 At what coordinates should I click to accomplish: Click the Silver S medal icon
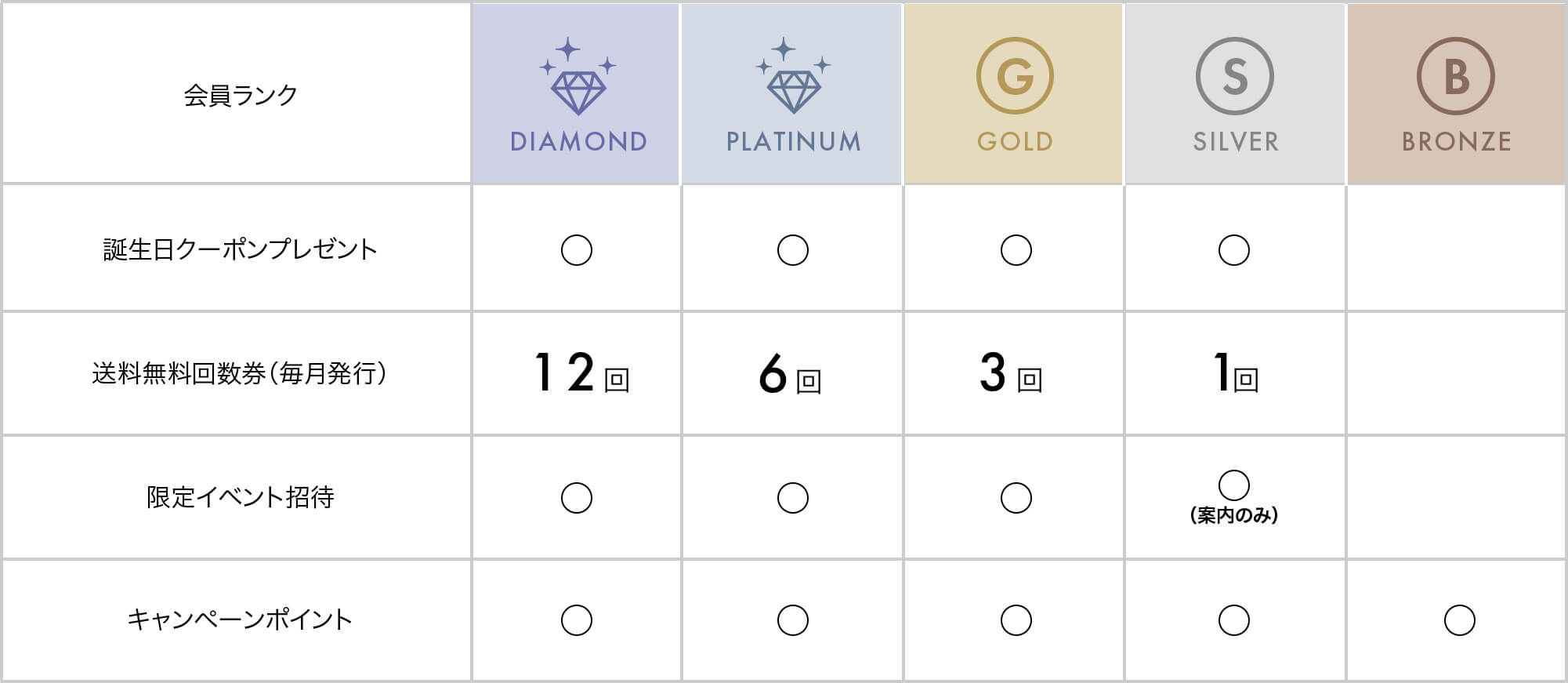coord(1235,76)
